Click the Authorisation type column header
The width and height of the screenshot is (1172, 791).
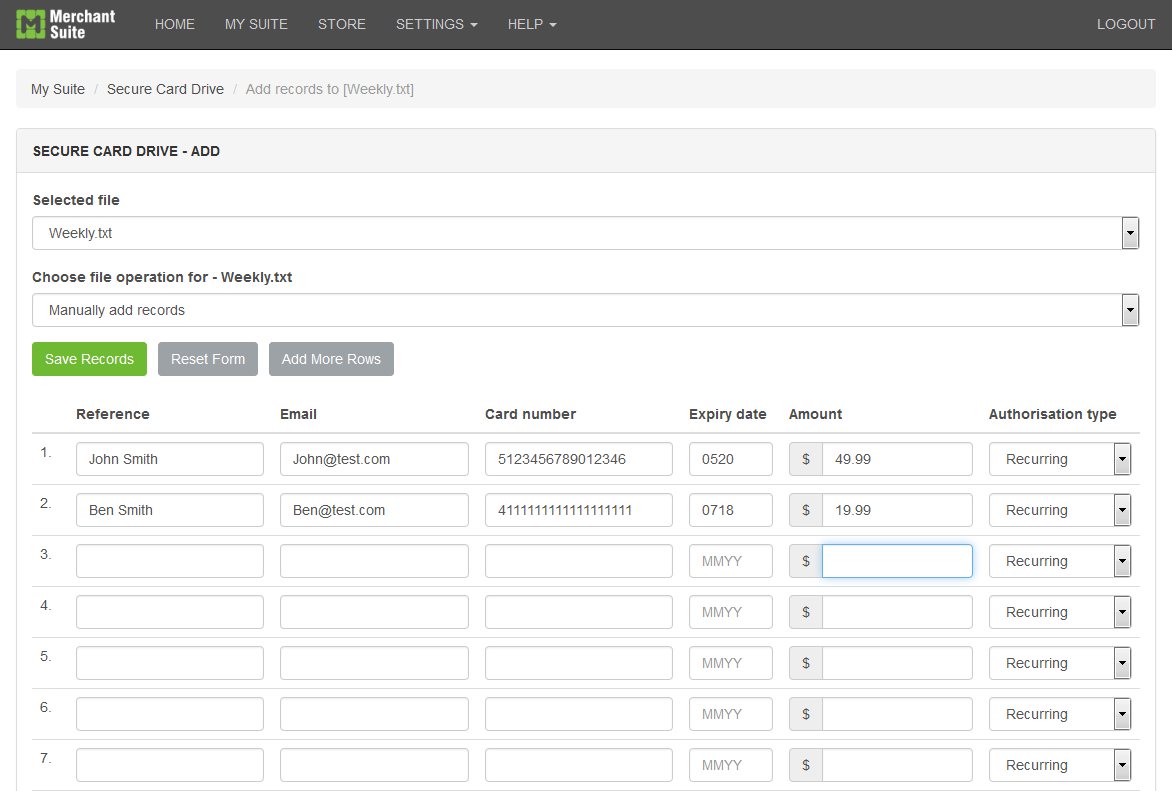click(1052, 414)
